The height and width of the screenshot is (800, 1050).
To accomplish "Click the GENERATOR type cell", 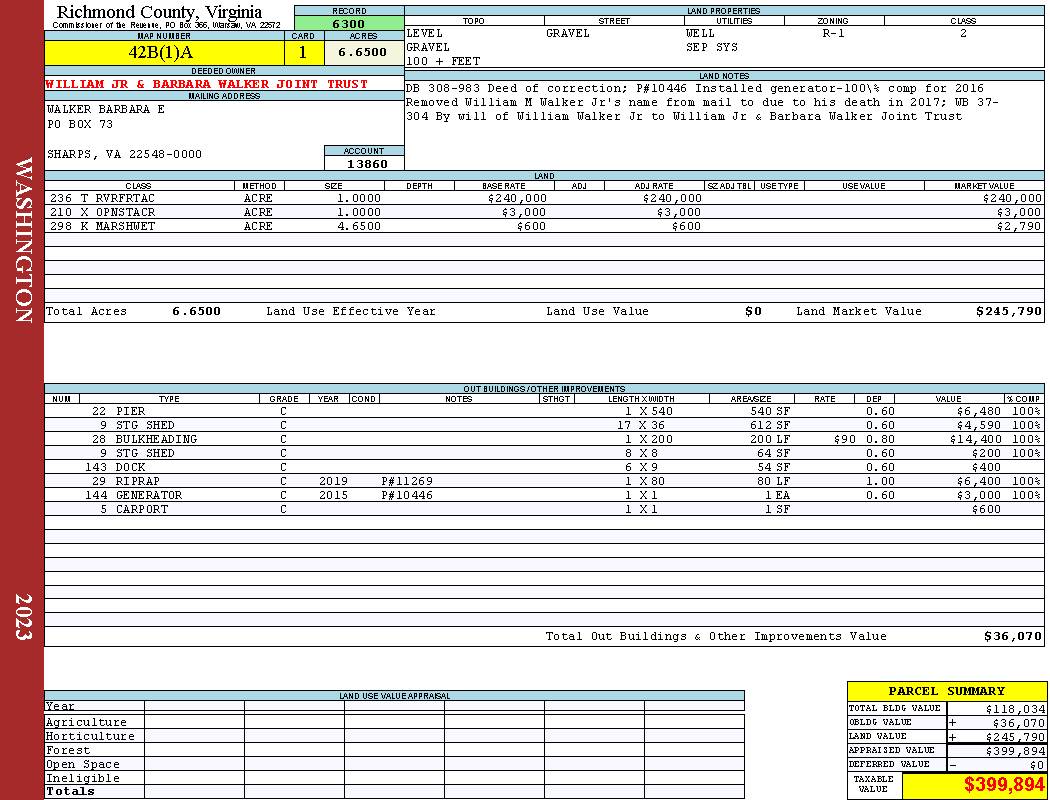I will pyautogui.click(x=149, y=496).
